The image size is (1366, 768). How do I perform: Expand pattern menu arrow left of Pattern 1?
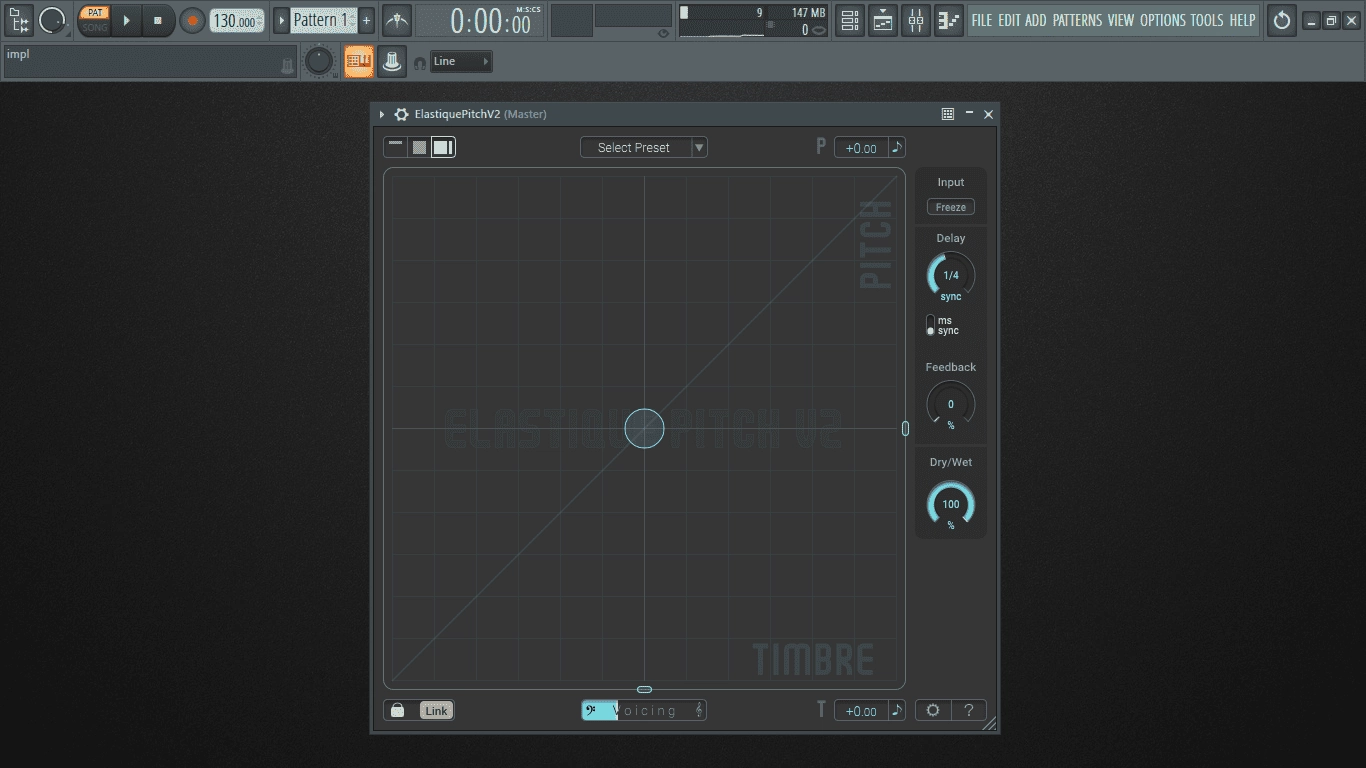pos(281,20)
